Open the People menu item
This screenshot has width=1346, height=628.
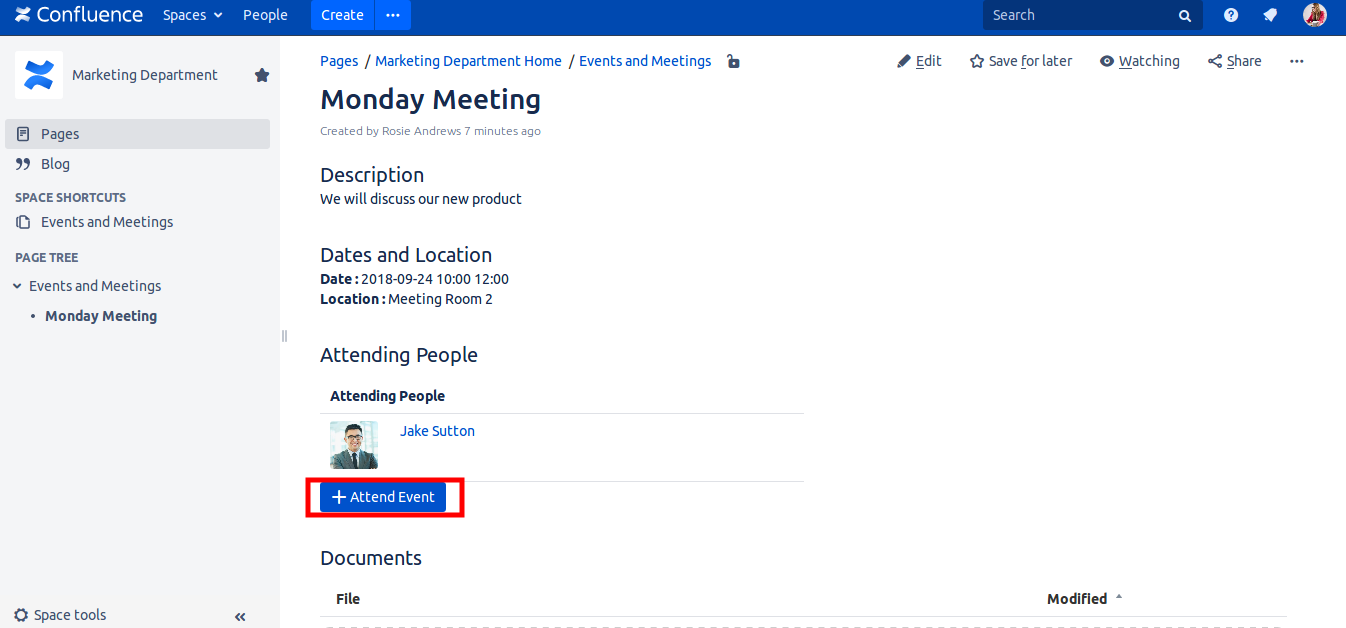click(265, 15)
